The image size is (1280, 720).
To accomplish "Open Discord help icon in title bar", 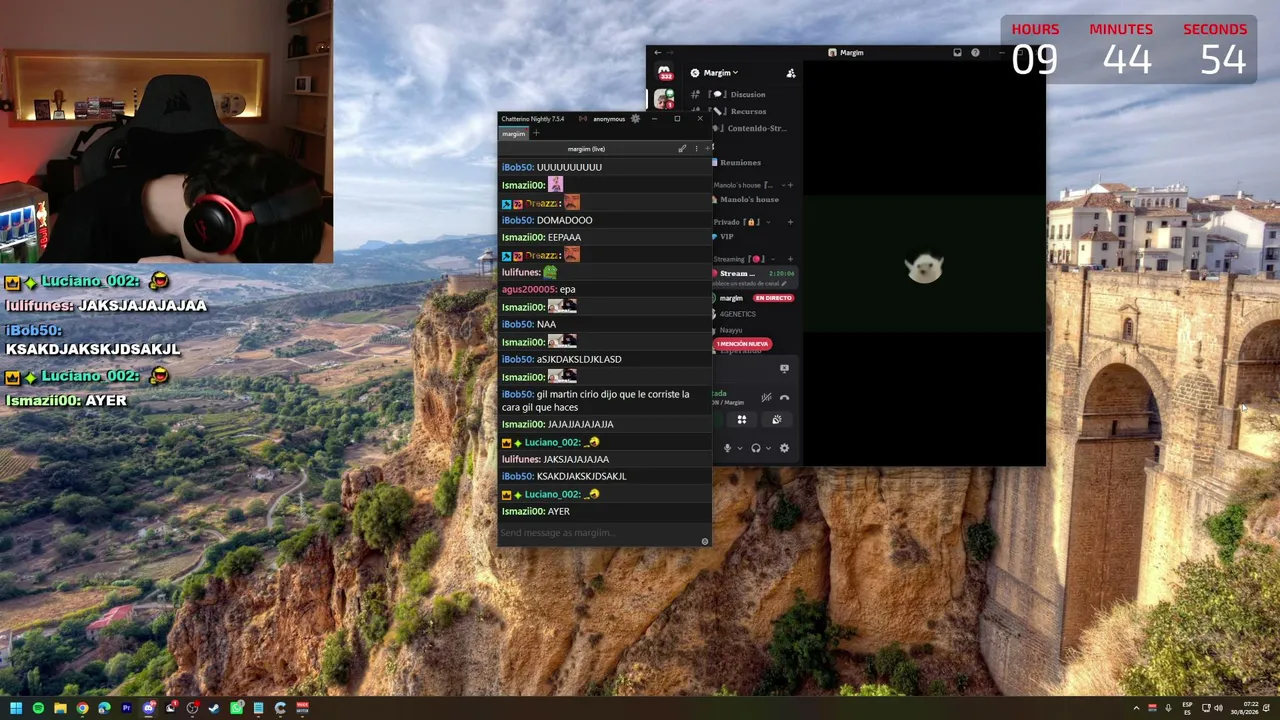I will coord(975,52).
